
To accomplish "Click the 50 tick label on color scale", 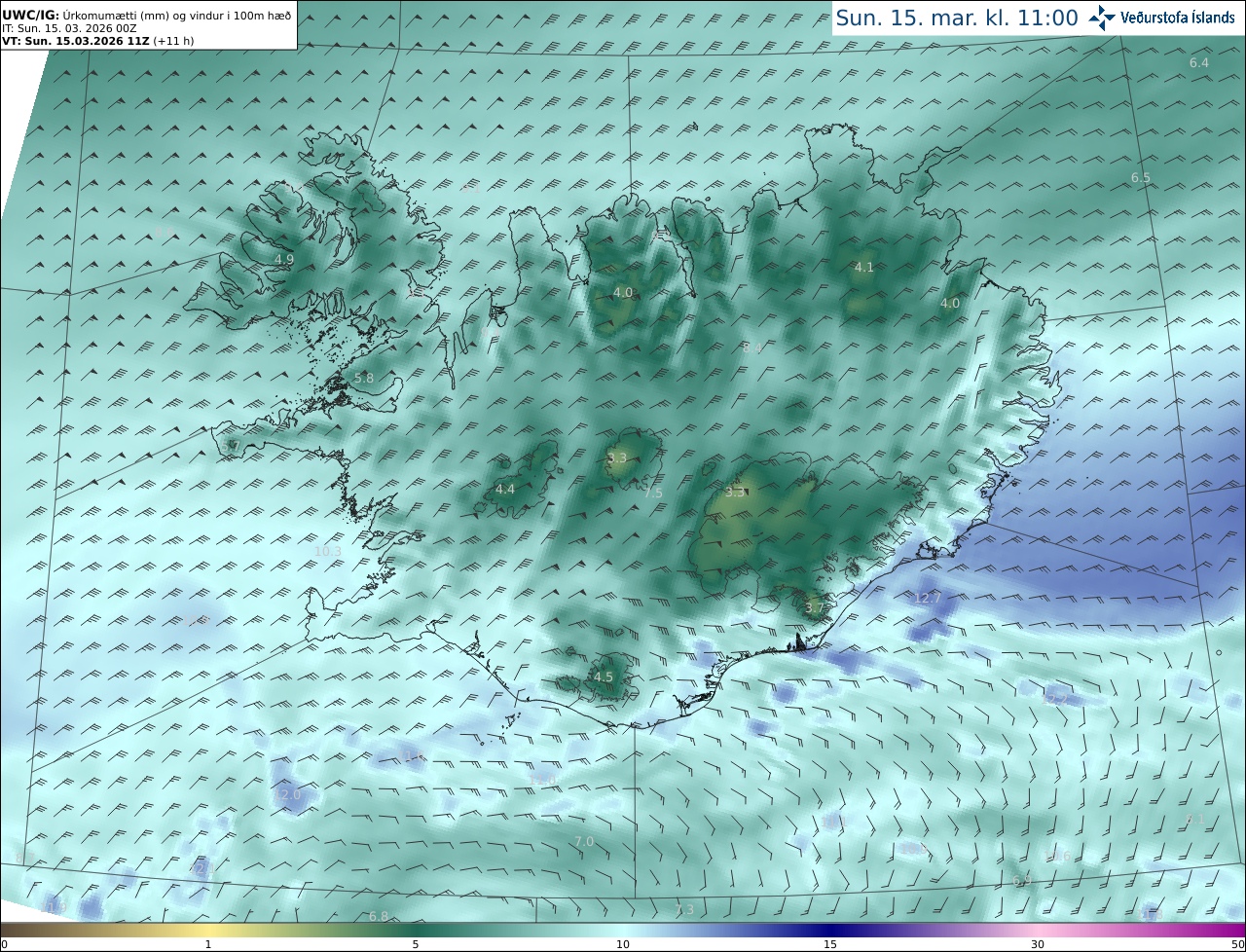I will tap(1238, 944).
